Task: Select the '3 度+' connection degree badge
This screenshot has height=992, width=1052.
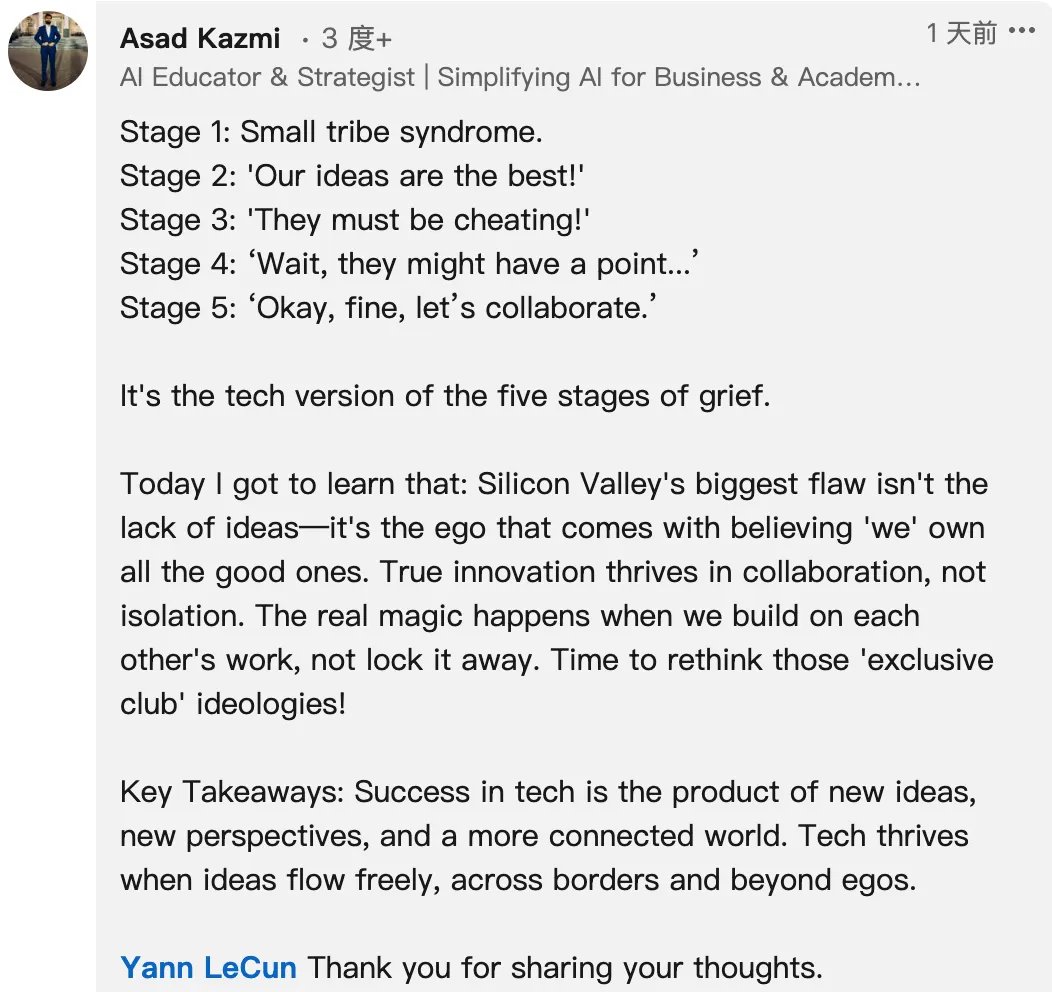Action: pyautogui.click(x=356, y=38)
